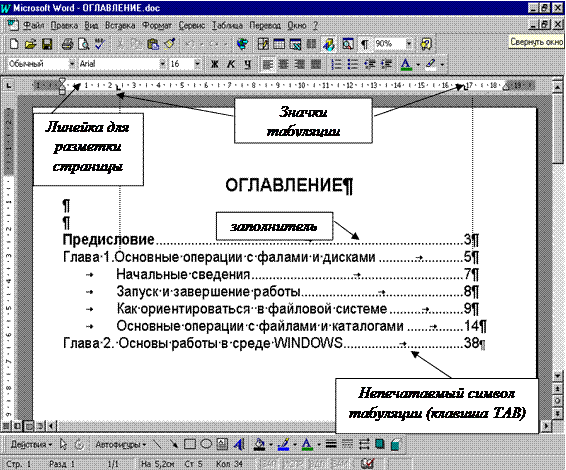This screenshot has width=566, height=470.
Task: Pick the Select Objects arrow tool
Action: coord(64,444)
